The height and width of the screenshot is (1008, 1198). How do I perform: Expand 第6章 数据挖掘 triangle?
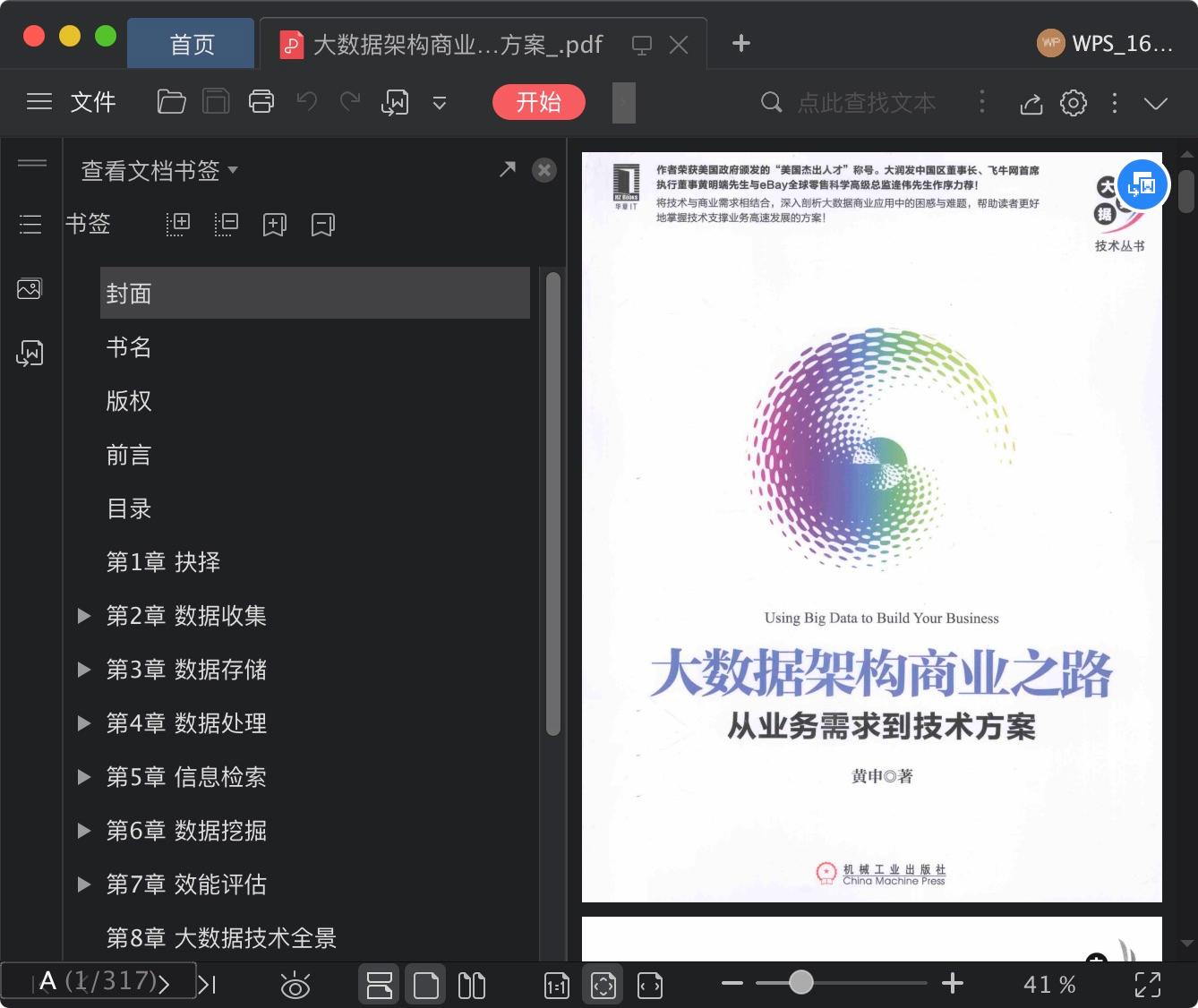pos(84,831)
